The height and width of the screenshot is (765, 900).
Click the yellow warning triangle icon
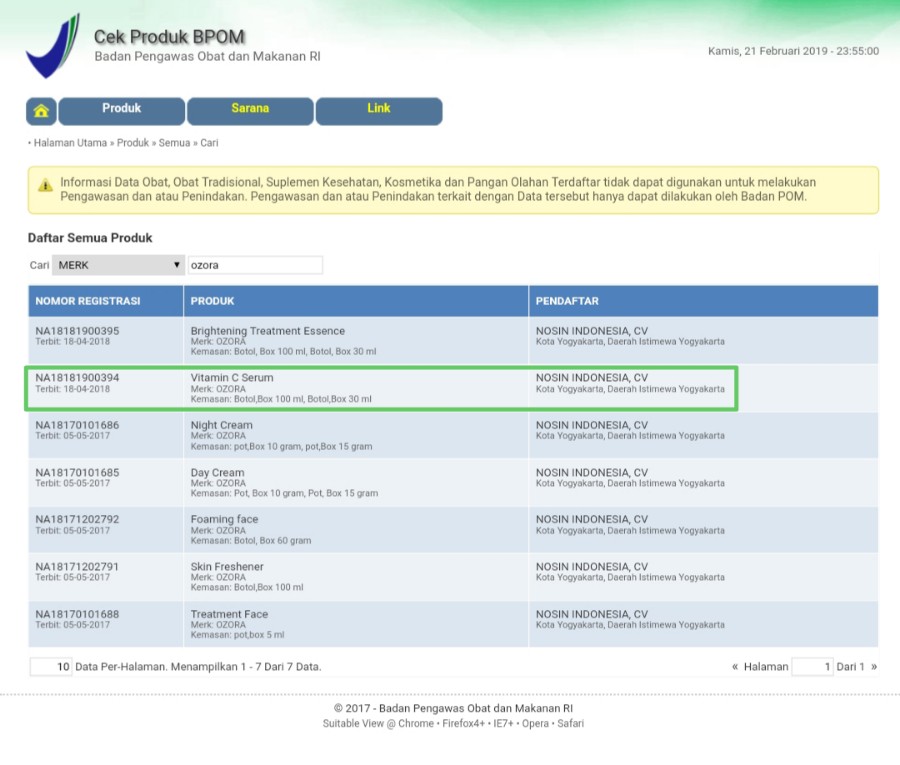coord(45,185)
